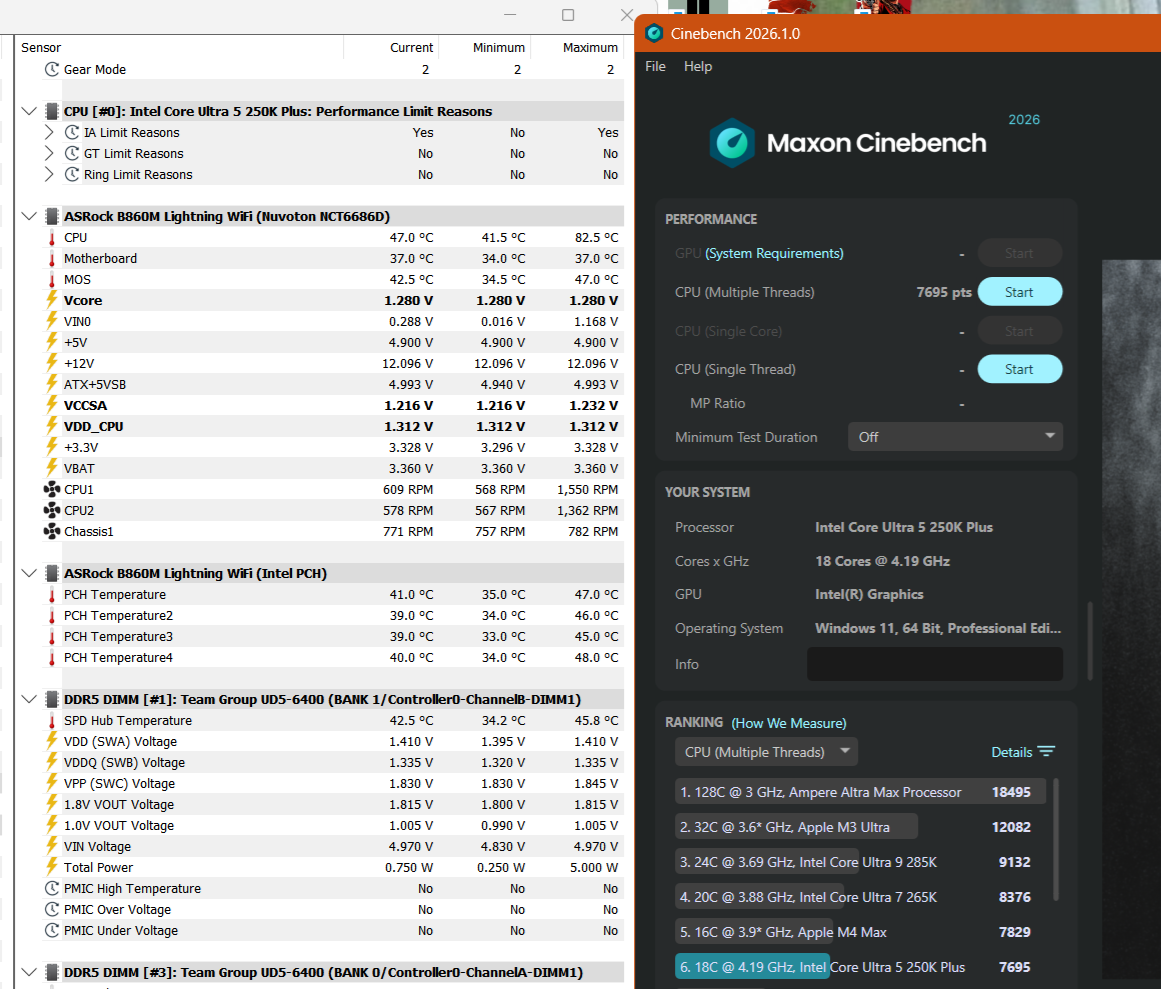Click the clock icon beside Gear Mode
Viewport: 1161px width, 989px height.
[x=52, y=70]
